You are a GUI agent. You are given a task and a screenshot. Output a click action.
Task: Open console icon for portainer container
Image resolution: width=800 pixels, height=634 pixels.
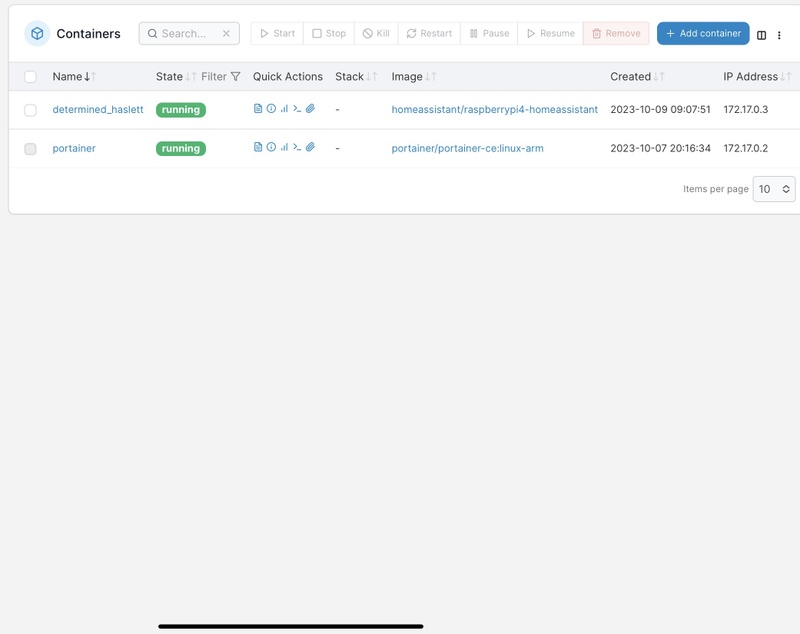[297, 147]
